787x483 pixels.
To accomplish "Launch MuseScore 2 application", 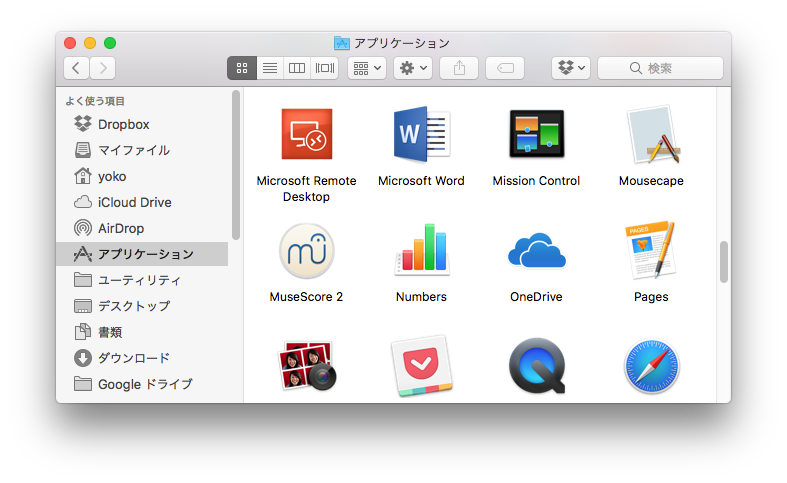I will [306, 250].
